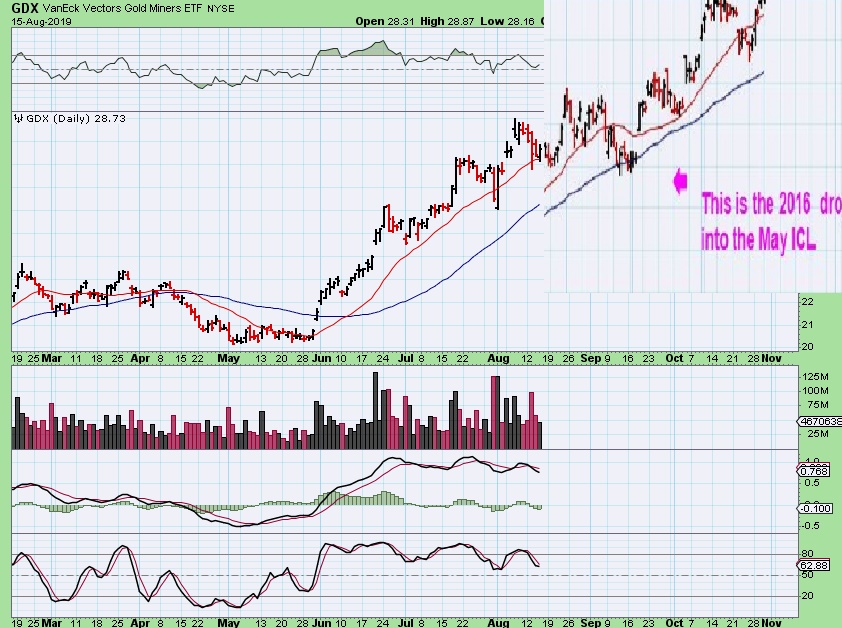Click Apr on the price chart date axis
Viewport: 842px width, 628px height.
(140, 358)
